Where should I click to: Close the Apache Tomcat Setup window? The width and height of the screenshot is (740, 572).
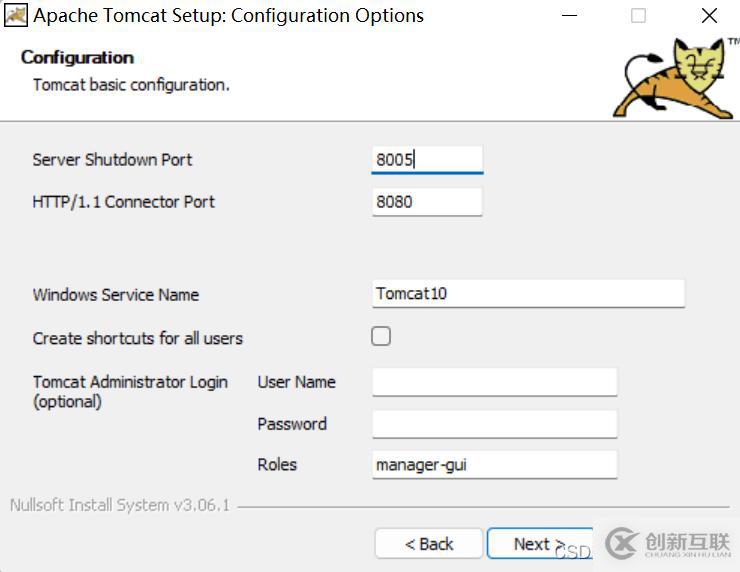[x=709, y=16]
